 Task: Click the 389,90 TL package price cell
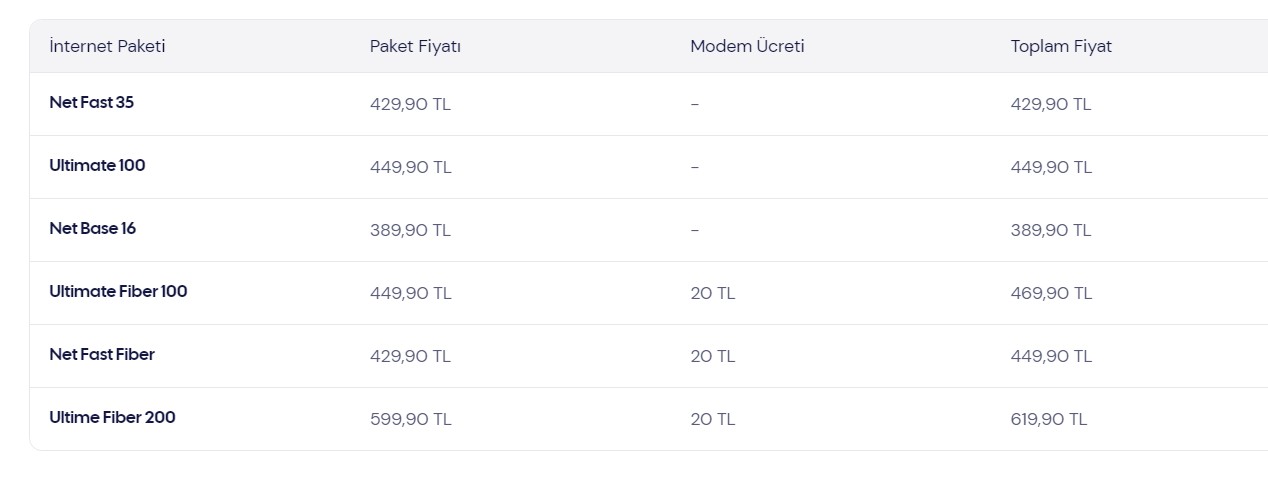pos(410,230)
